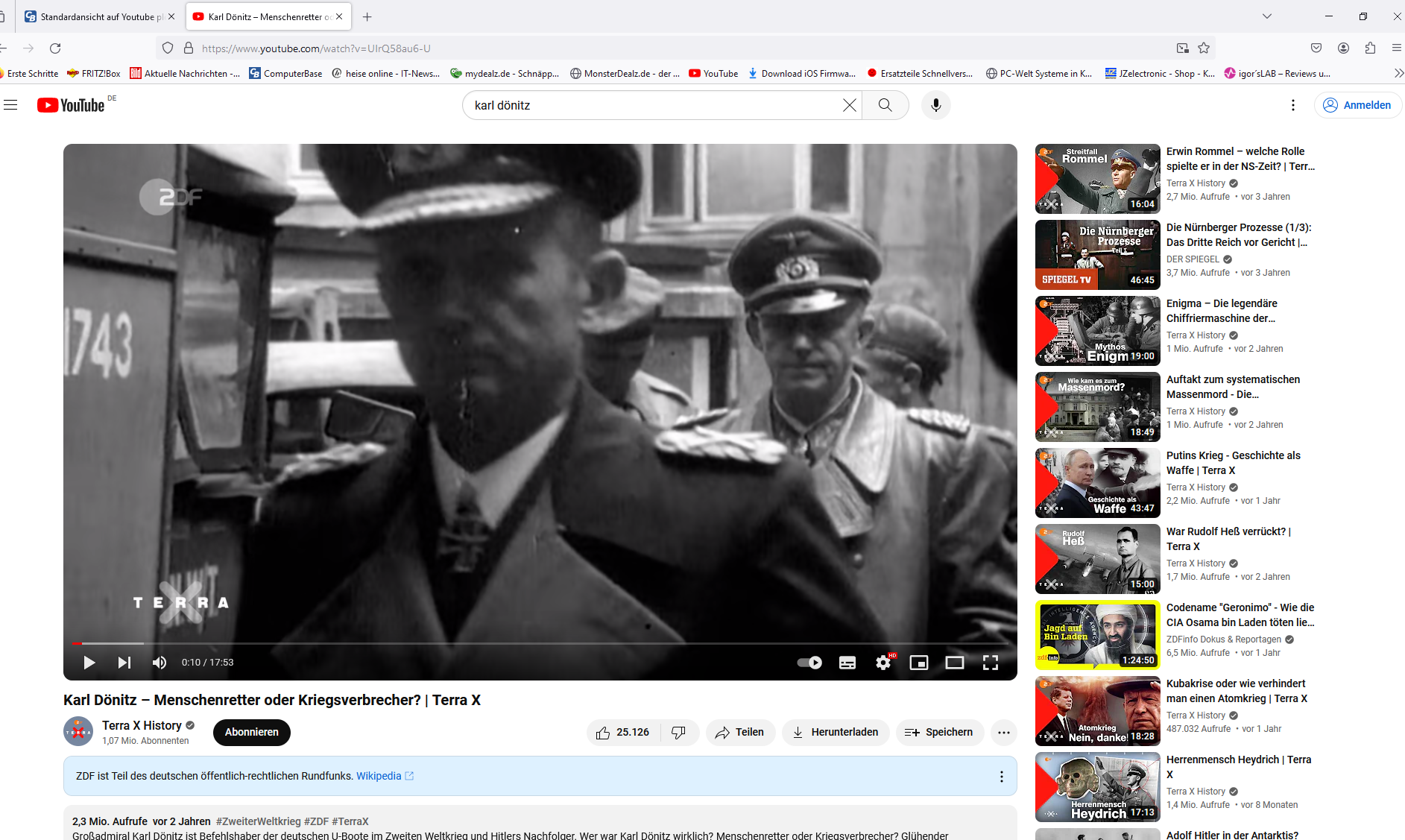Image resolution: width=1405 pixels, height=840 pixels.
Task: Like the video (25.126)
Action: [624, 733]
